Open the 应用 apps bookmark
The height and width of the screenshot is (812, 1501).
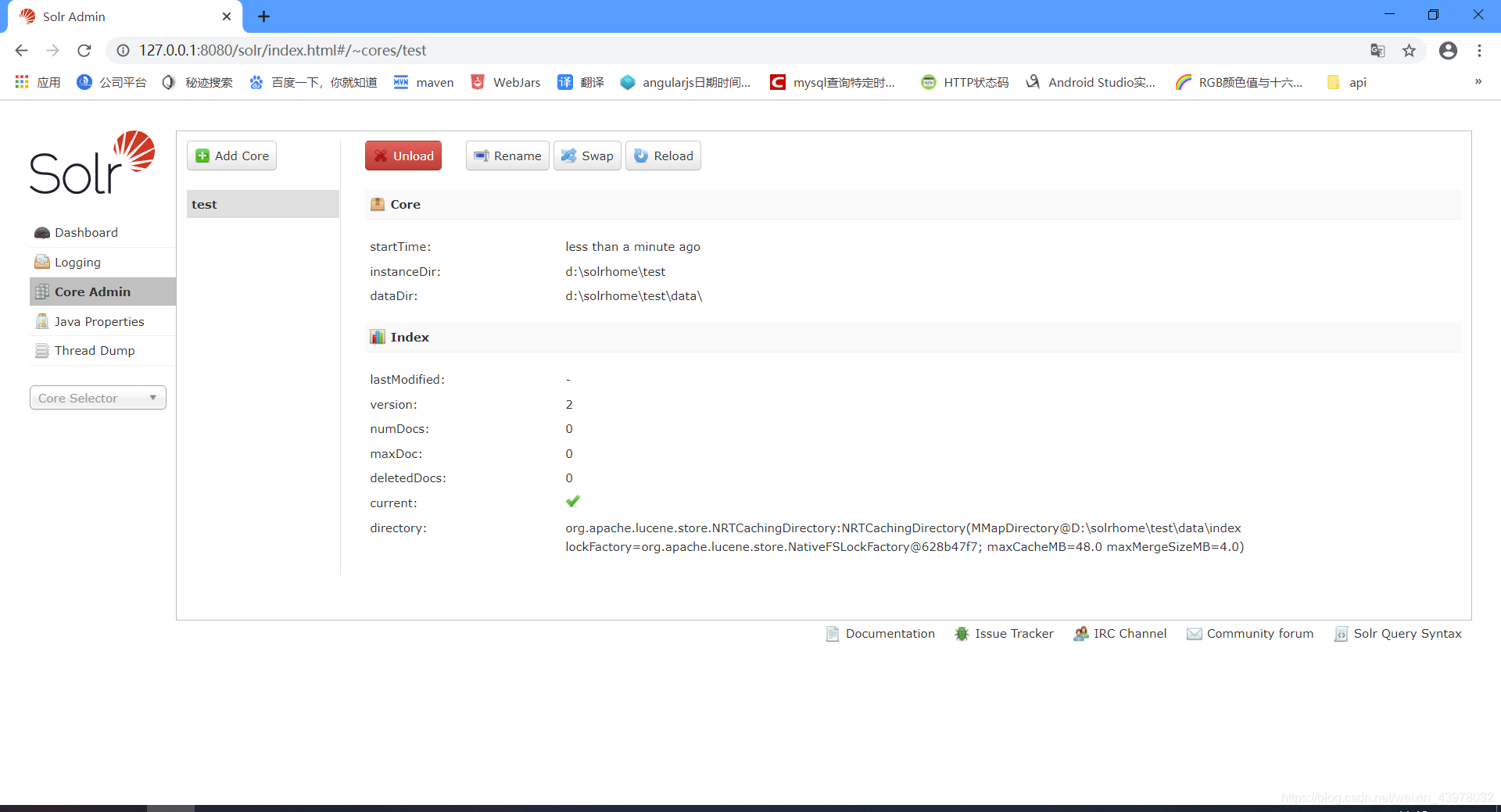(x=38, y=82)
